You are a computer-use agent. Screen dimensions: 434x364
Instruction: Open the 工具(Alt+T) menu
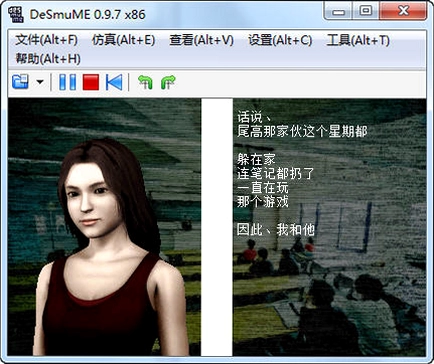358,40
